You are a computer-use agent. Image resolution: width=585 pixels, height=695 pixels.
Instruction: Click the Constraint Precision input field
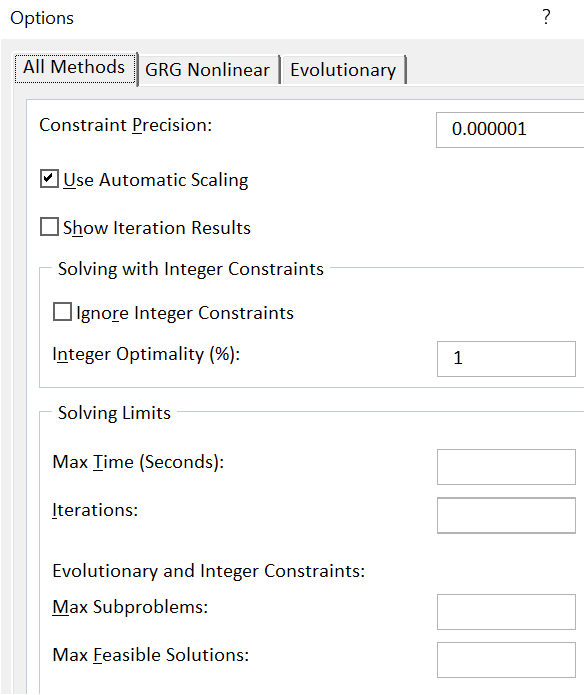510,129
